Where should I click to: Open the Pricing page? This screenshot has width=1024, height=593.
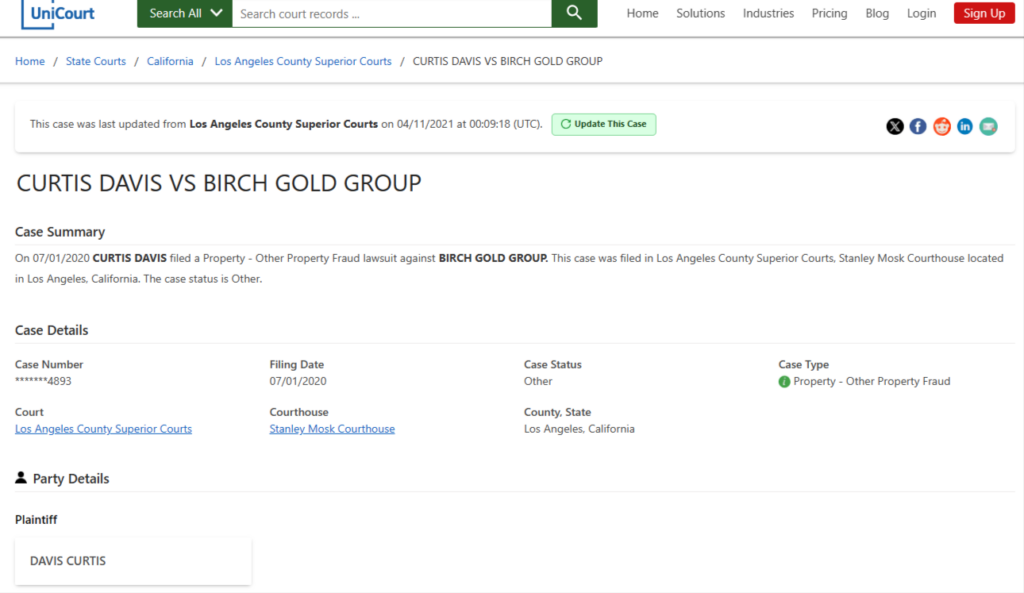pos(829,13)
